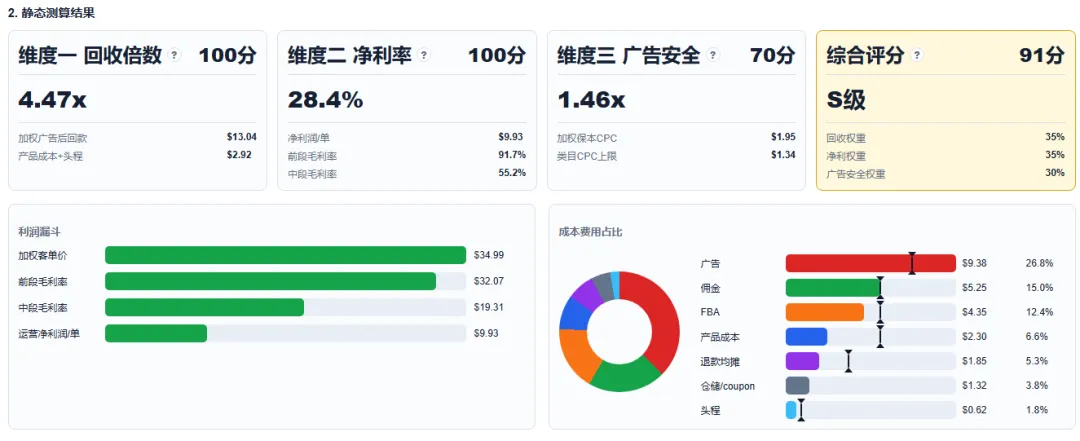1080x441 pixels.
Task: Click the 55.2% mid gross margin value
Action: tap(512, 172)
